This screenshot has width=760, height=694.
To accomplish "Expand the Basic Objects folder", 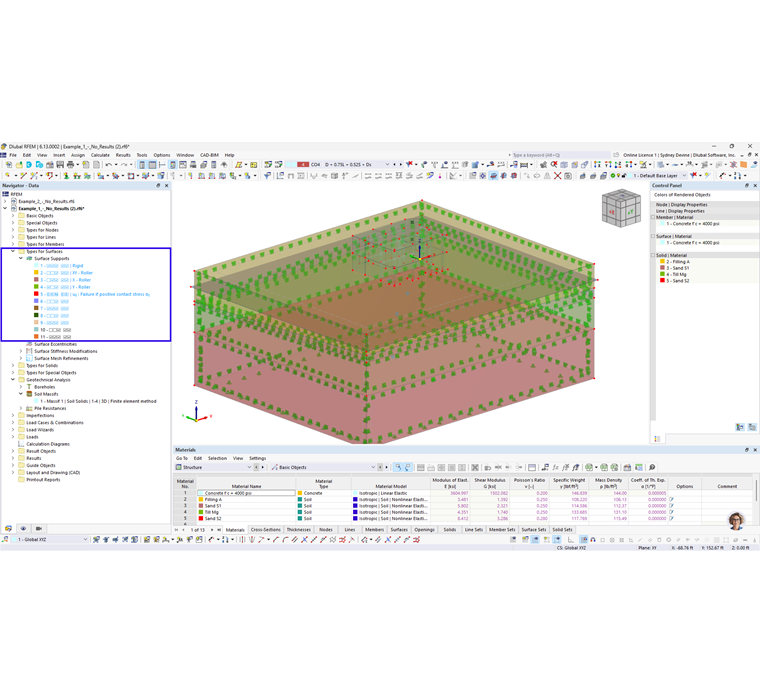I will point(13,216).
